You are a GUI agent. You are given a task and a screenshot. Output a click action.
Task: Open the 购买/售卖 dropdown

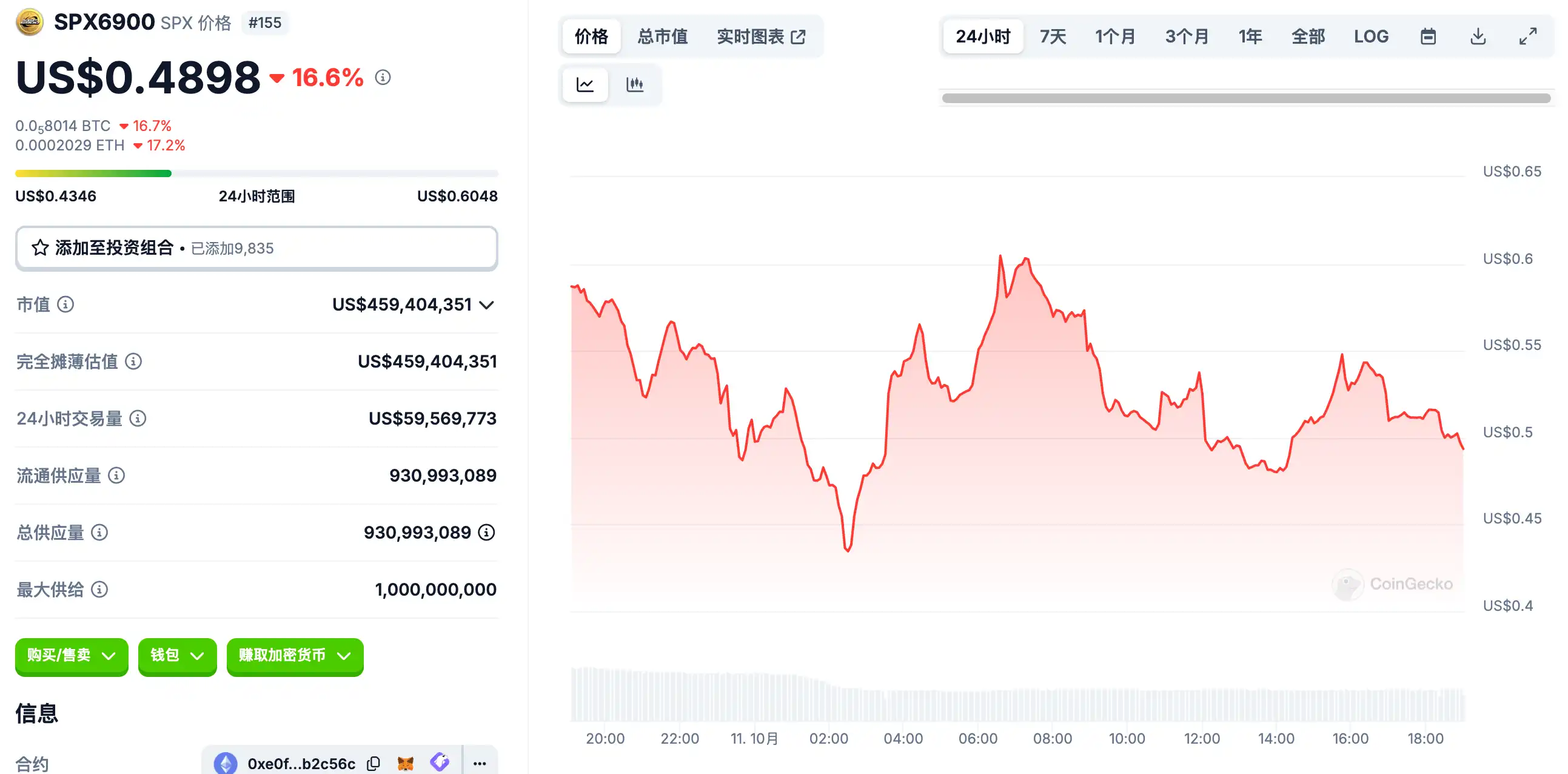click(71, 655)
